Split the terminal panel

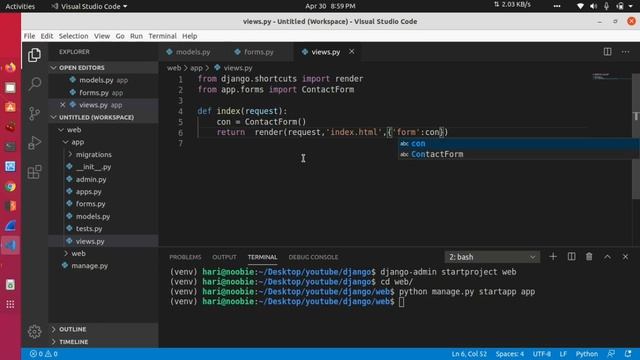coord(571,257)
